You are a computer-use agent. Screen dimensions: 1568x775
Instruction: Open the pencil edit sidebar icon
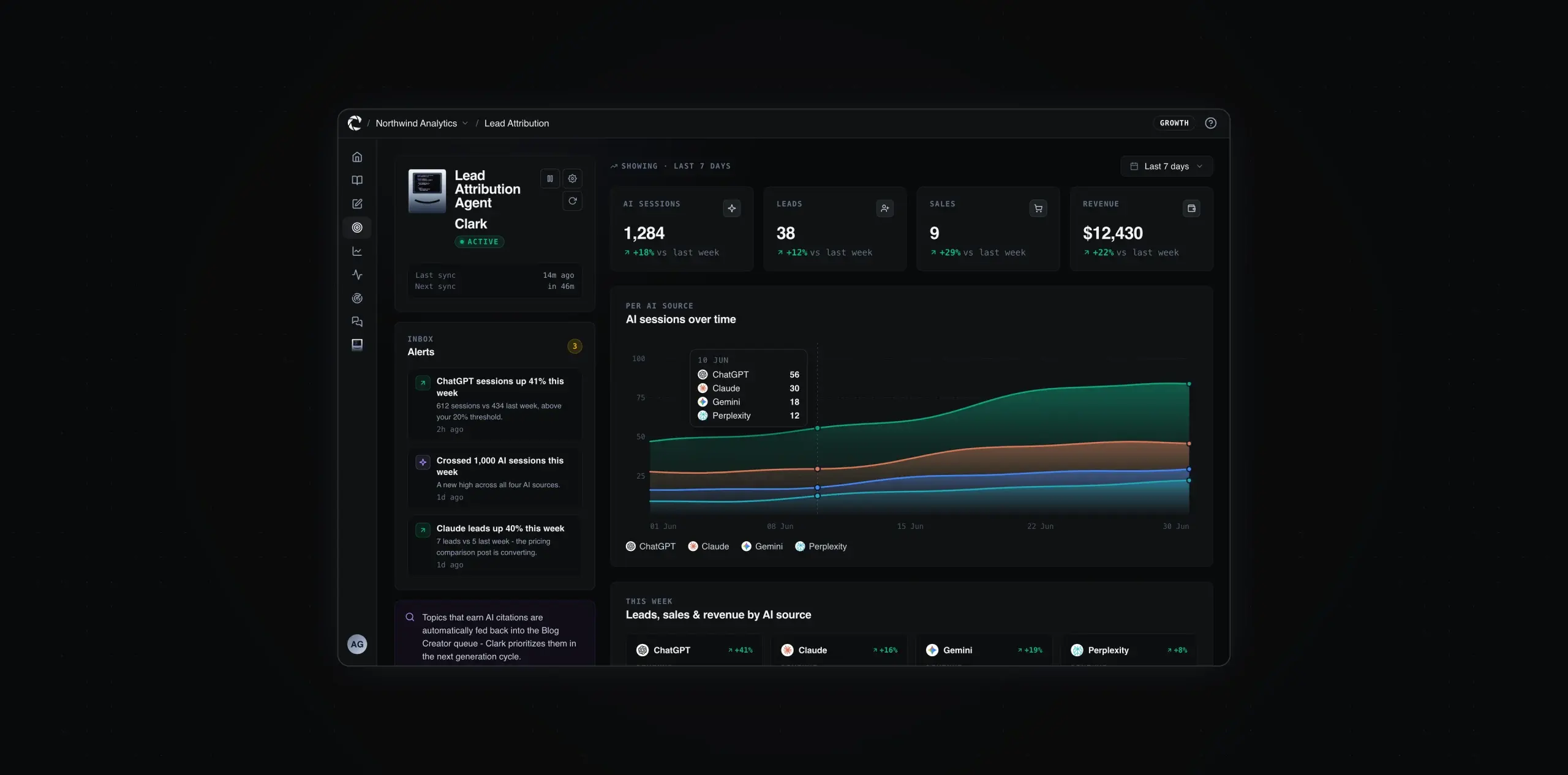pos(357,204)
